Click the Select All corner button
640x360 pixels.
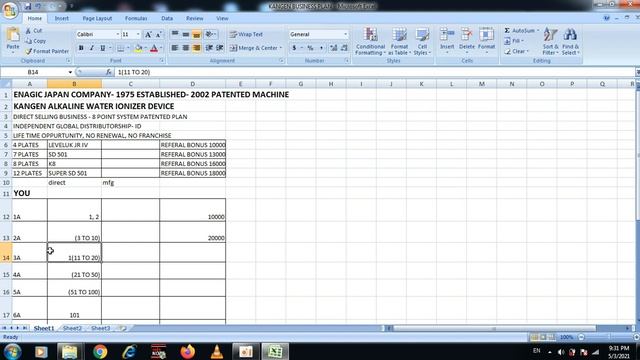coord(6,84)
